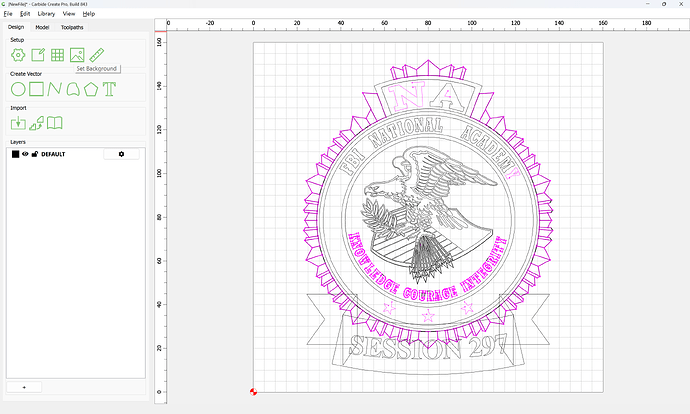Select the Text creation tool
The height and width of the screenshot is (414, 690).
(x=109, y=89)
